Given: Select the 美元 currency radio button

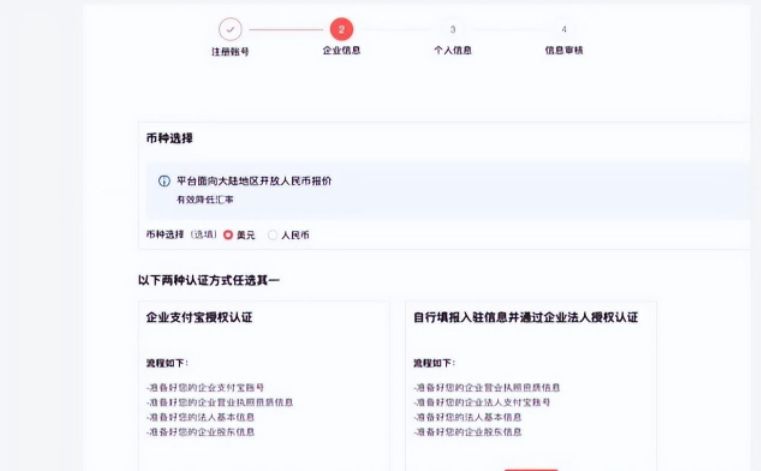Looking at the screenshot, I should (x=228, y=235).
